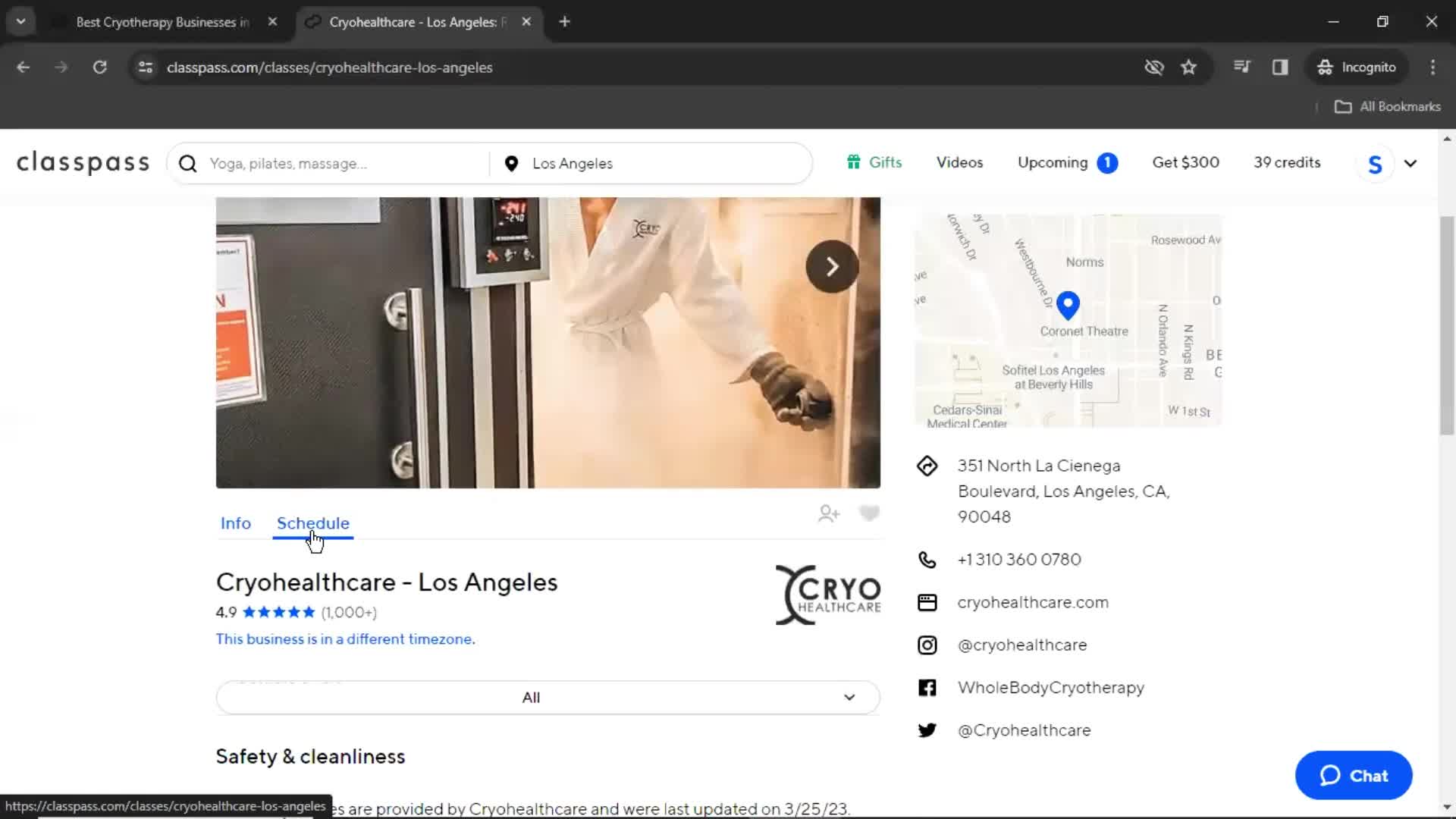Click the search magnifier icon

(188, 164)
